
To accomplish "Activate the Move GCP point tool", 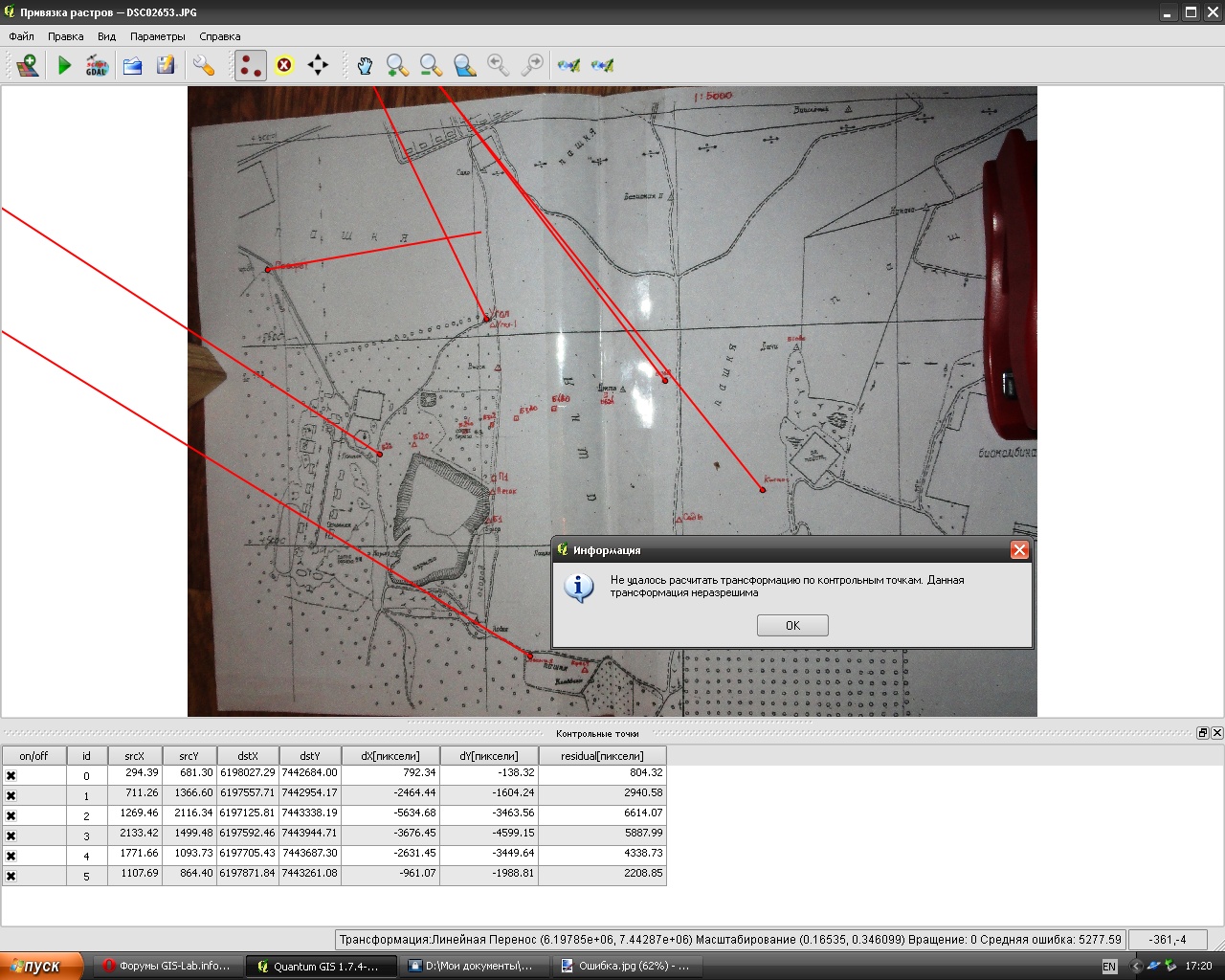I will (318, 65).
